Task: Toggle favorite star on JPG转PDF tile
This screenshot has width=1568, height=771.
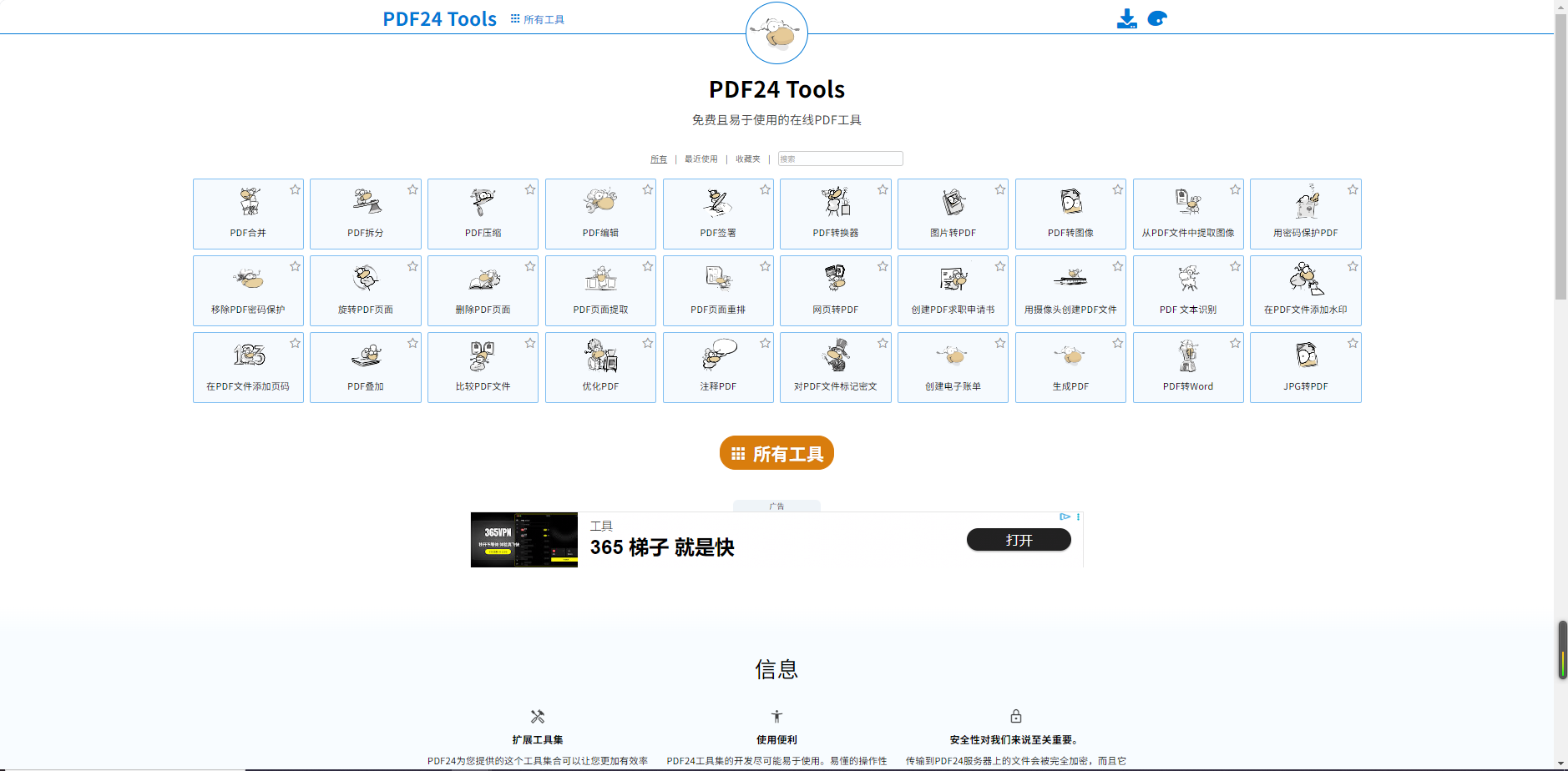Action: [x=1353, y=344]
